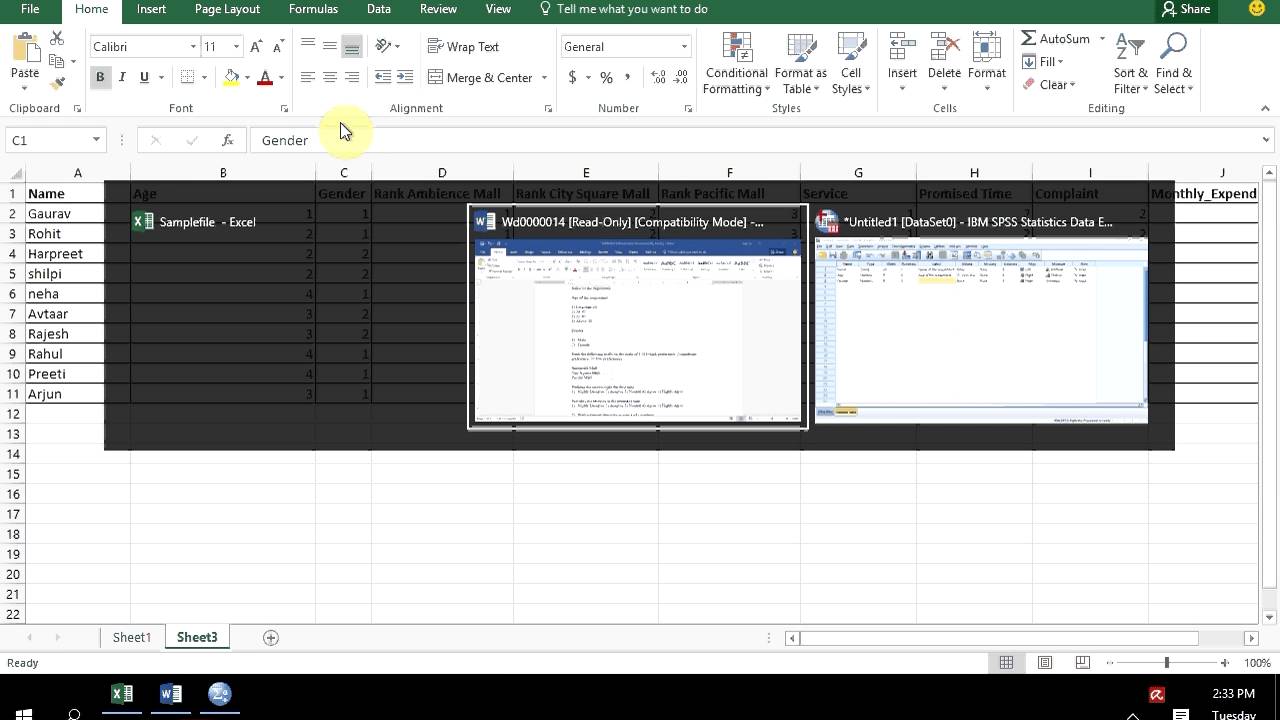Toggle Top Align

[308, 46]
